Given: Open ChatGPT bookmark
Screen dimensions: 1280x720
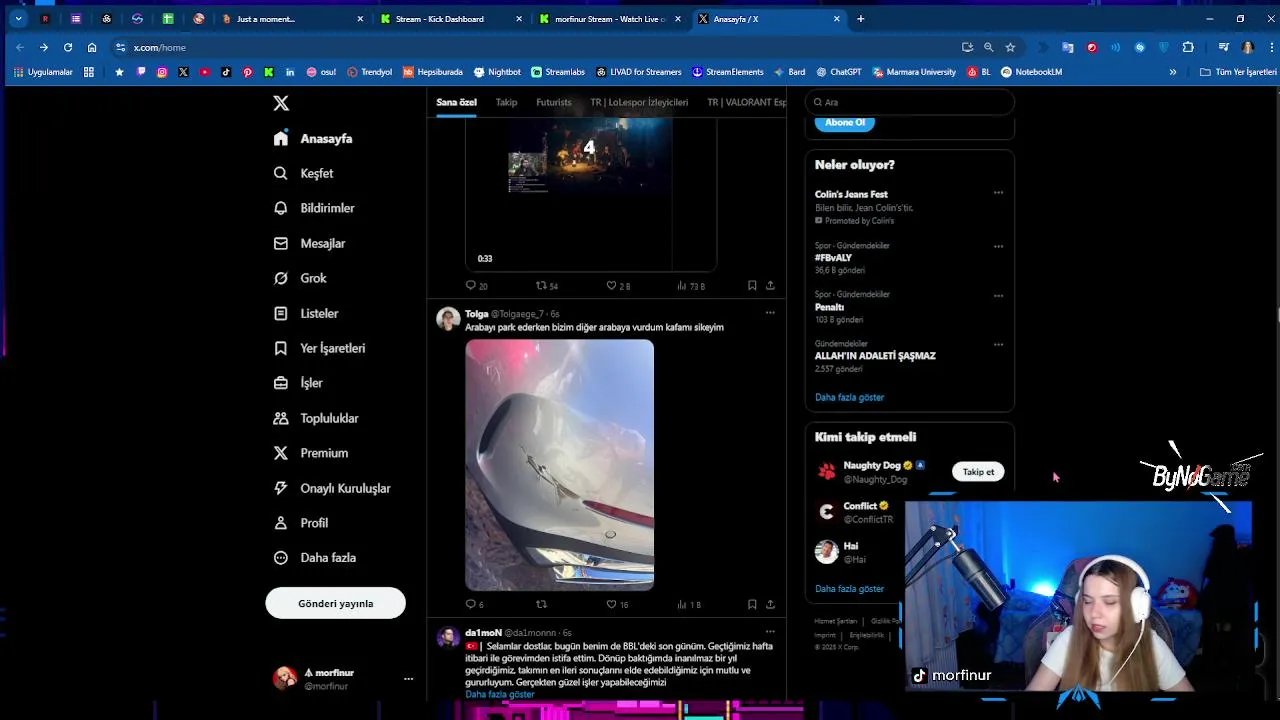Looking at the screenshot, I should (x=839, y=72).
